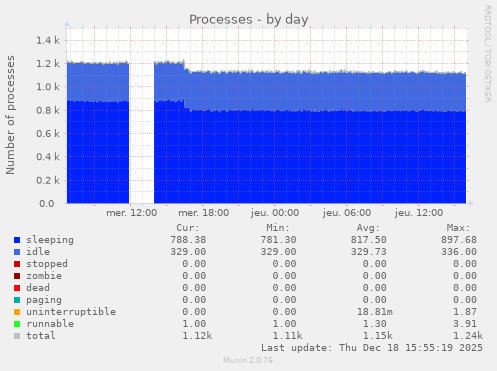The image size is (497, 371).
Task: Select the 'dead' legend label
Action: (38, 288)
